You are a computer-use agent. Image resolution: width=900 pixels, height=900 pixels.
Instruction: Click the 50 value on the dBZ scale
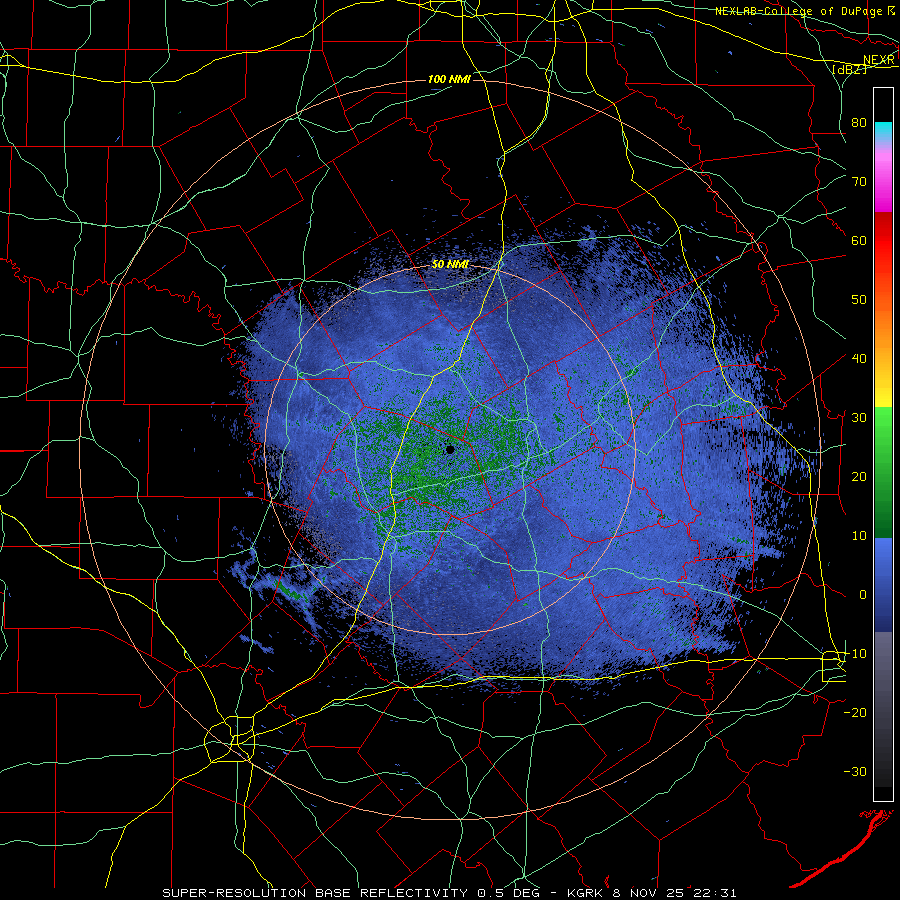coord(859,300)
